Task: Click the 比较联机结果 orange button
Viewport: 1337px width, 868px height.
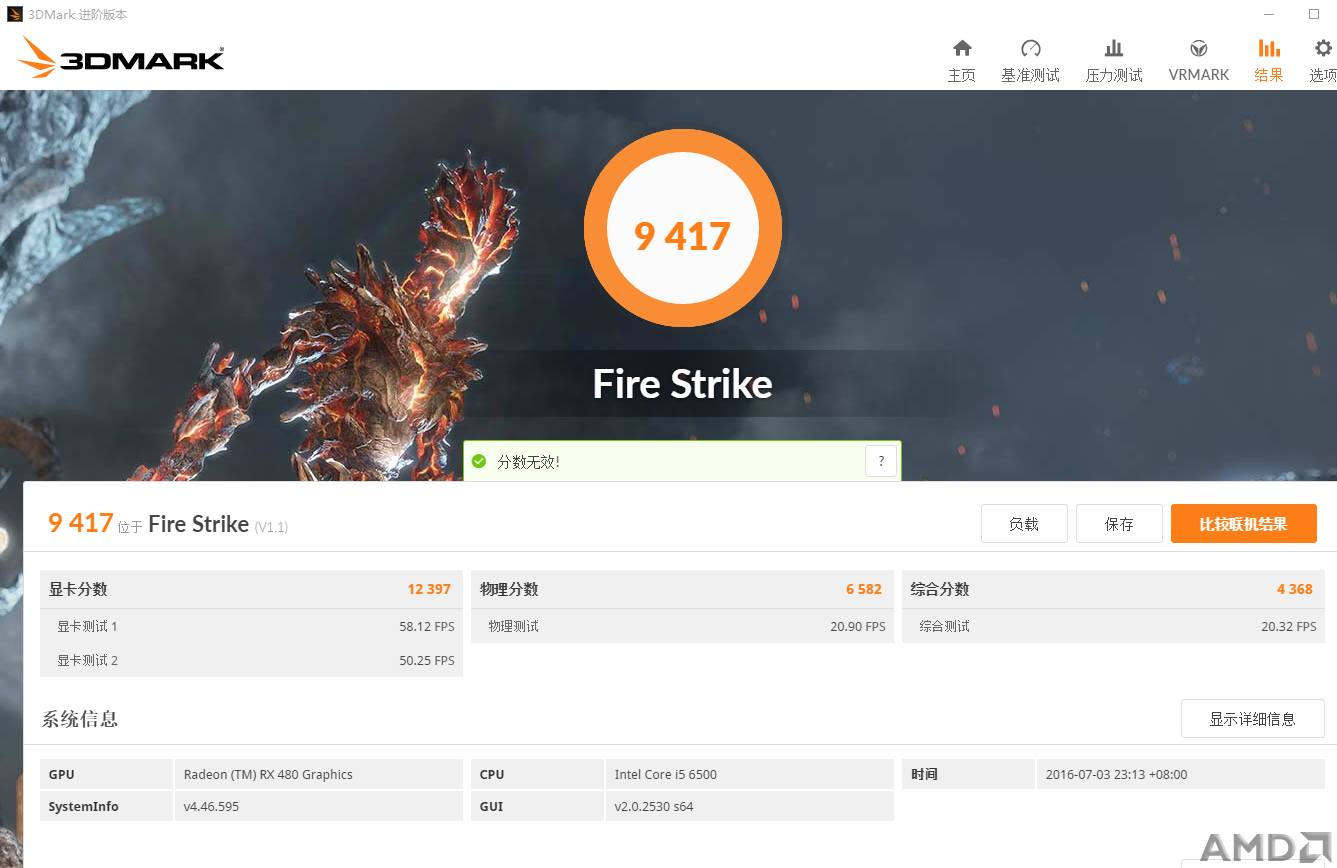Action: 1244,524
